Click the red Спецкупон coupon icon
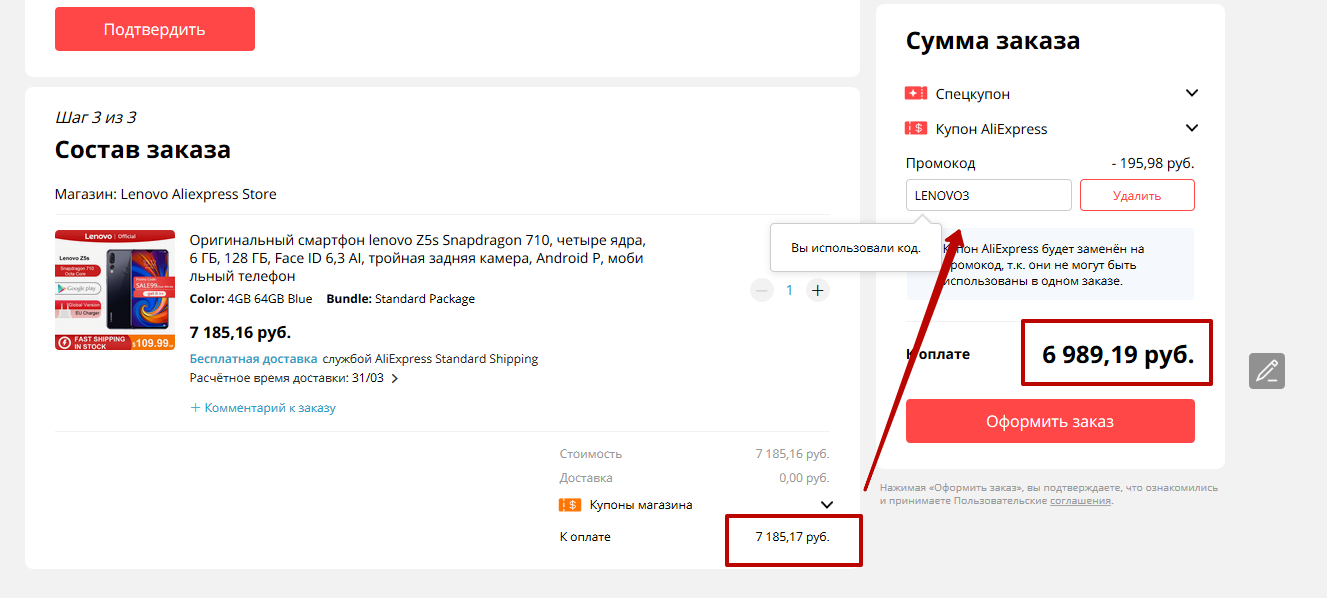The height and width of the screenshot is (598, 1327). [915, 93]
